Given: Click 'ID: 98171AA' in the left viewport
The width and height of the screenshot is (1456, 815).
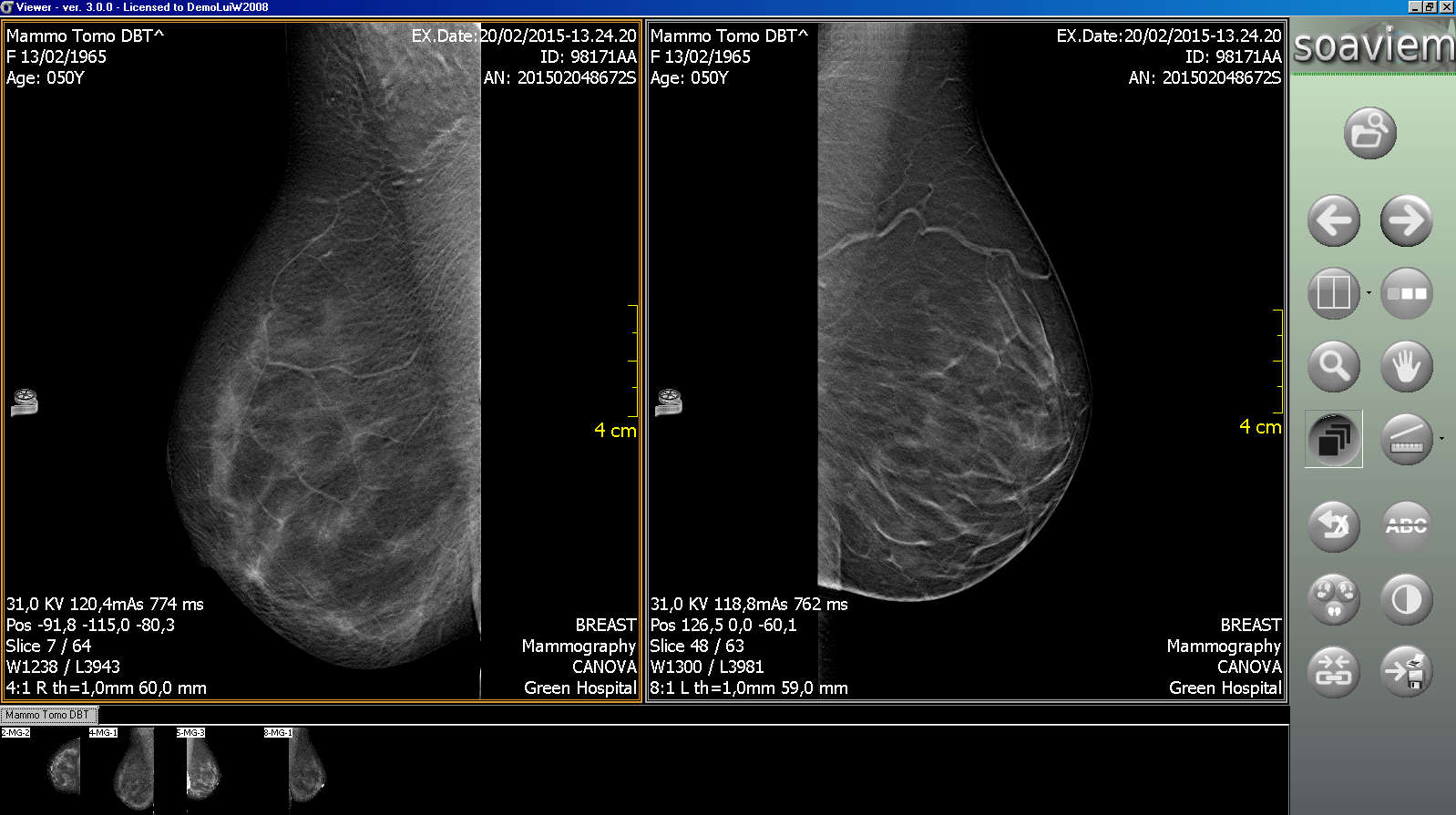Looking at the screenshot, I should pyautogui.click(x=589, y=56).
